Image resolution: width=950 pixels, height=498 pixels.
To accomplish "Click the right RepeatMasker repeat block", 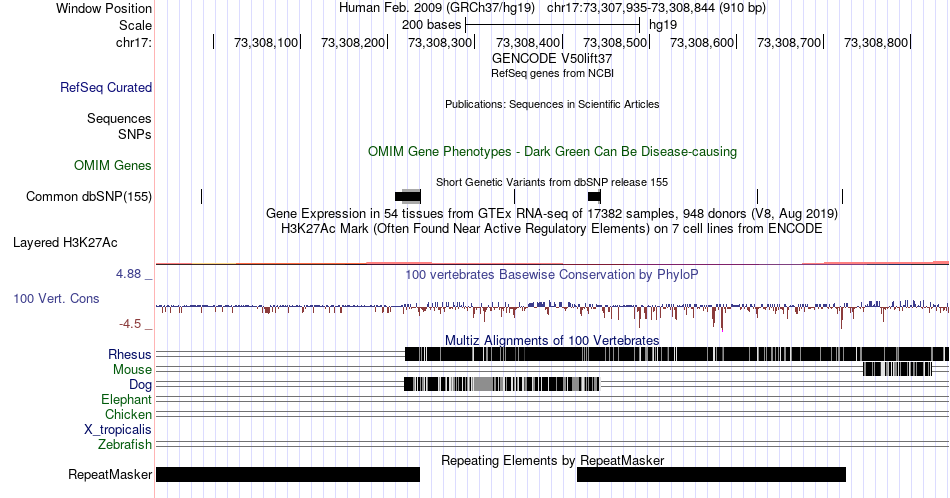I will (x=711, y=474).
